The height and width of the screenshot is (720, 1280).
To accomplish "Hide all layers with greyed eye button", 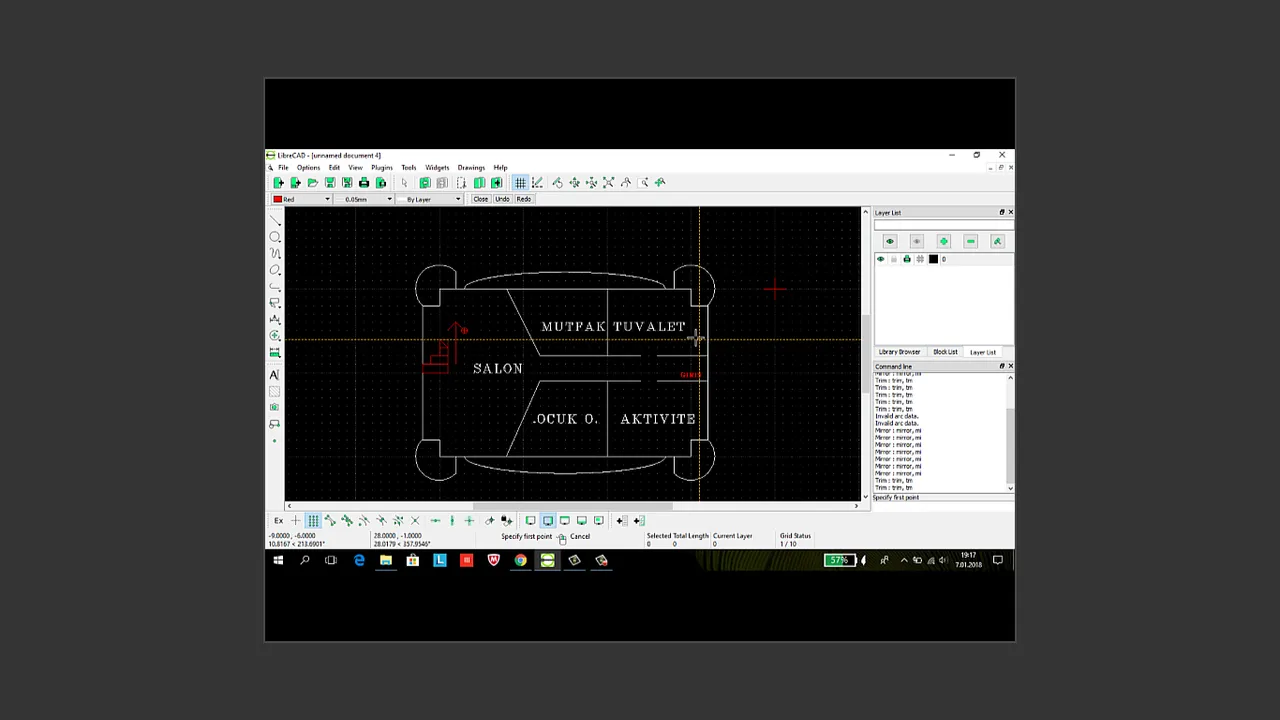I will (916, 241).
